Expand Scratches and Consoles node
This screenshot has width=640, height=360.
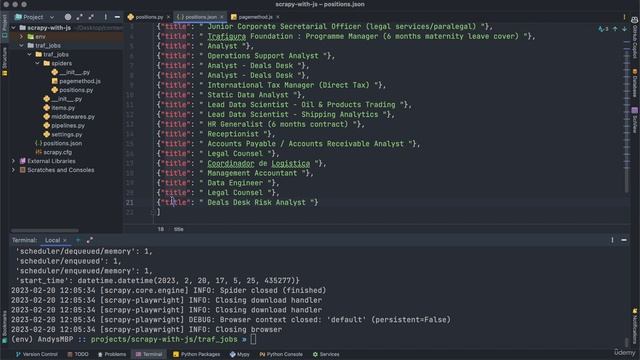(13, 170)
